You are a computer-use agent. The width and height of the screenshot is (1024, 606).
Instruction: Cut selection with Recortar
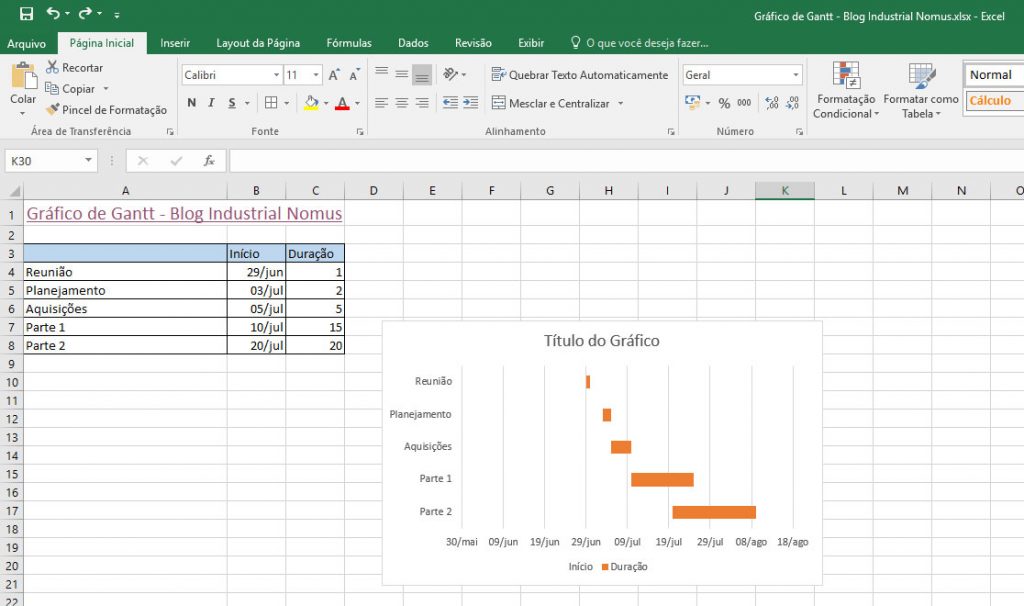coord(74,67)
